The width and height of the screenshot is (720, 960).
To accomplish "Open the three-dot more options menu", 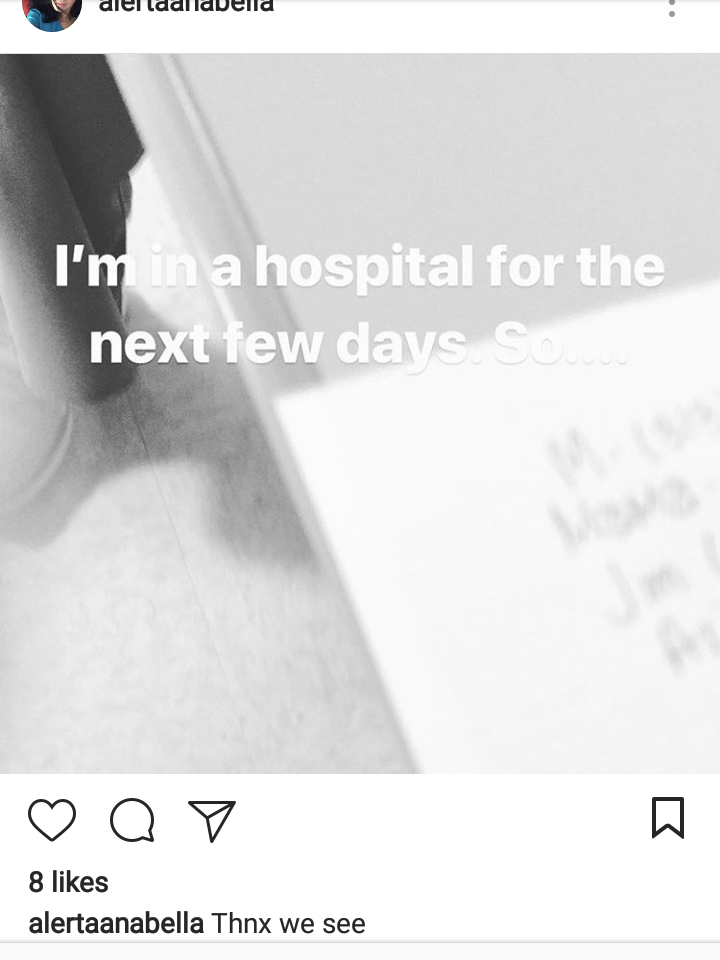I will (x=672, y=9).
